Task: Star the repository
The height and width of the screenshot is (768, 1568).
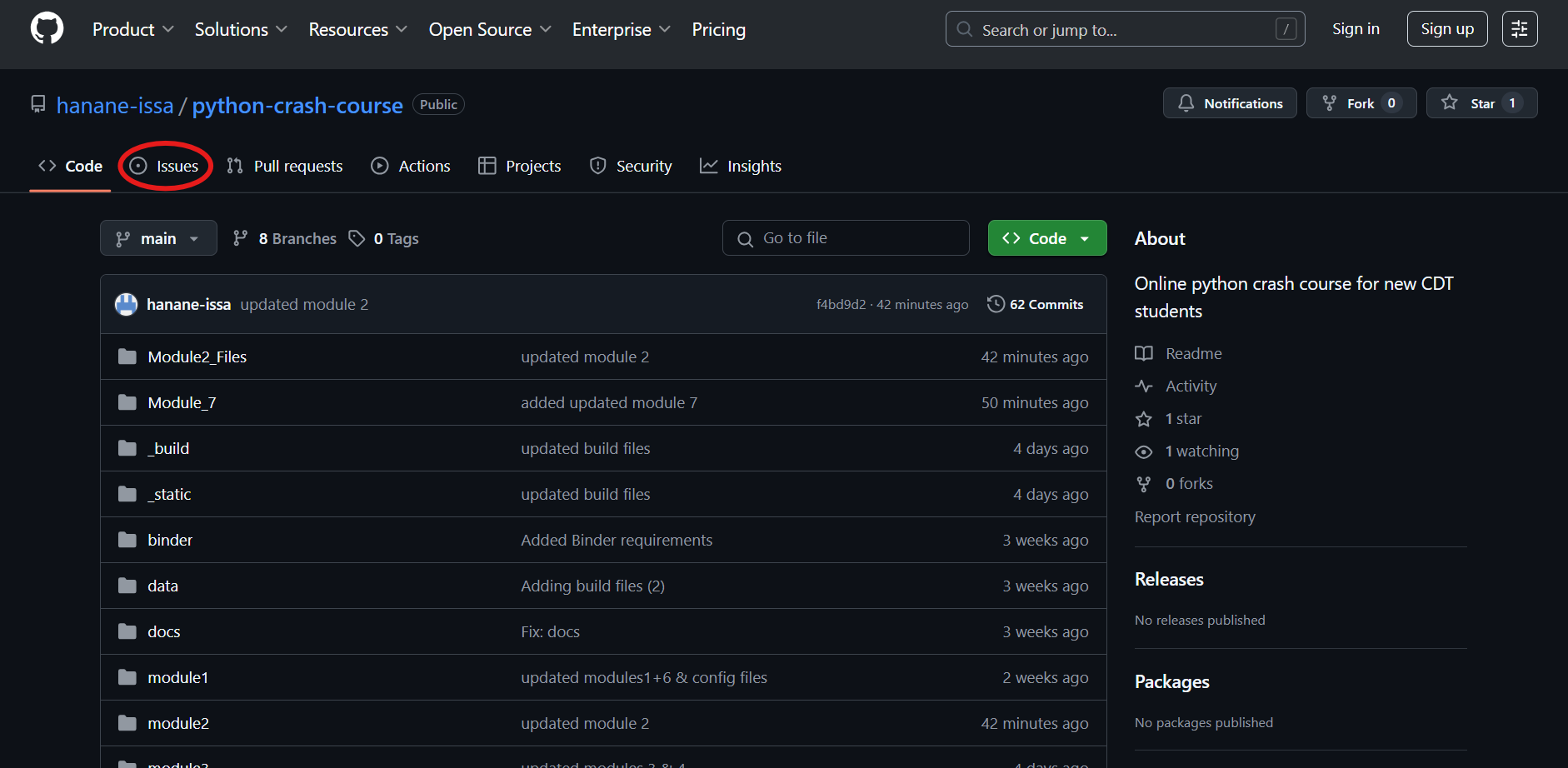Action: pyautogui.click(x=1482, y=102)
